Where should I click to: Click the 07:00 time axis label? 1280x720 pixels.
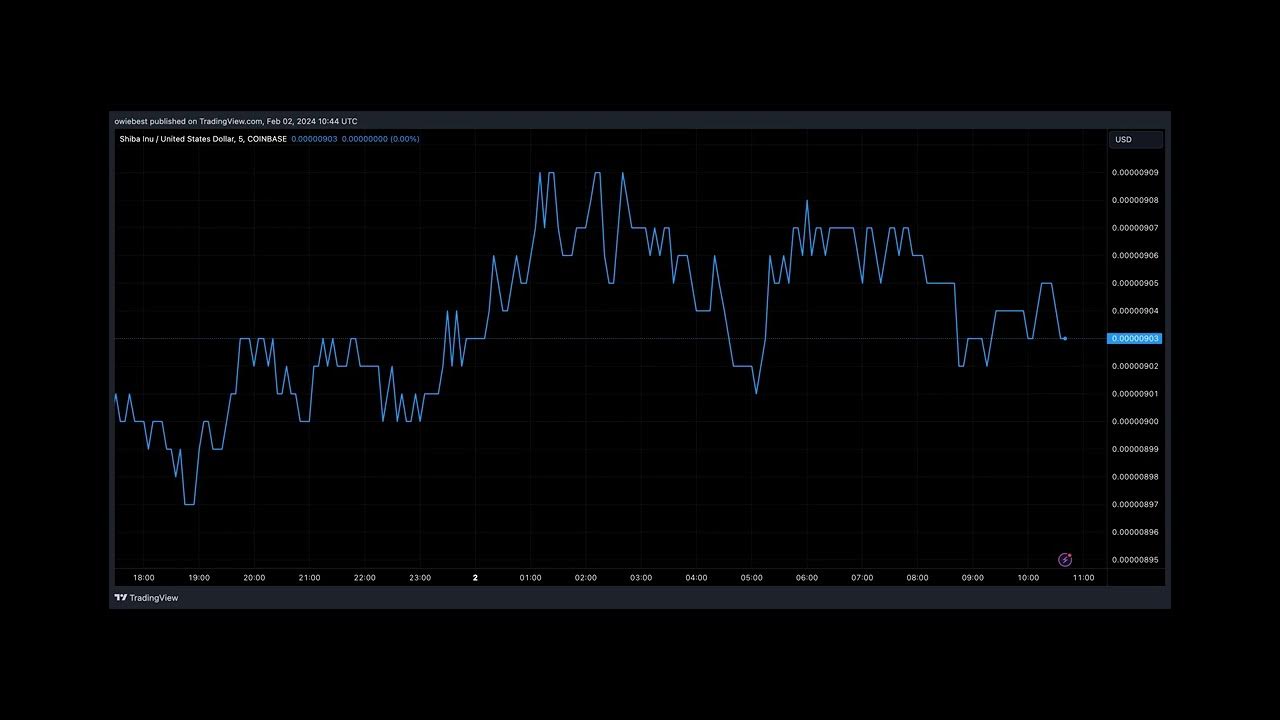coord(862,578)
